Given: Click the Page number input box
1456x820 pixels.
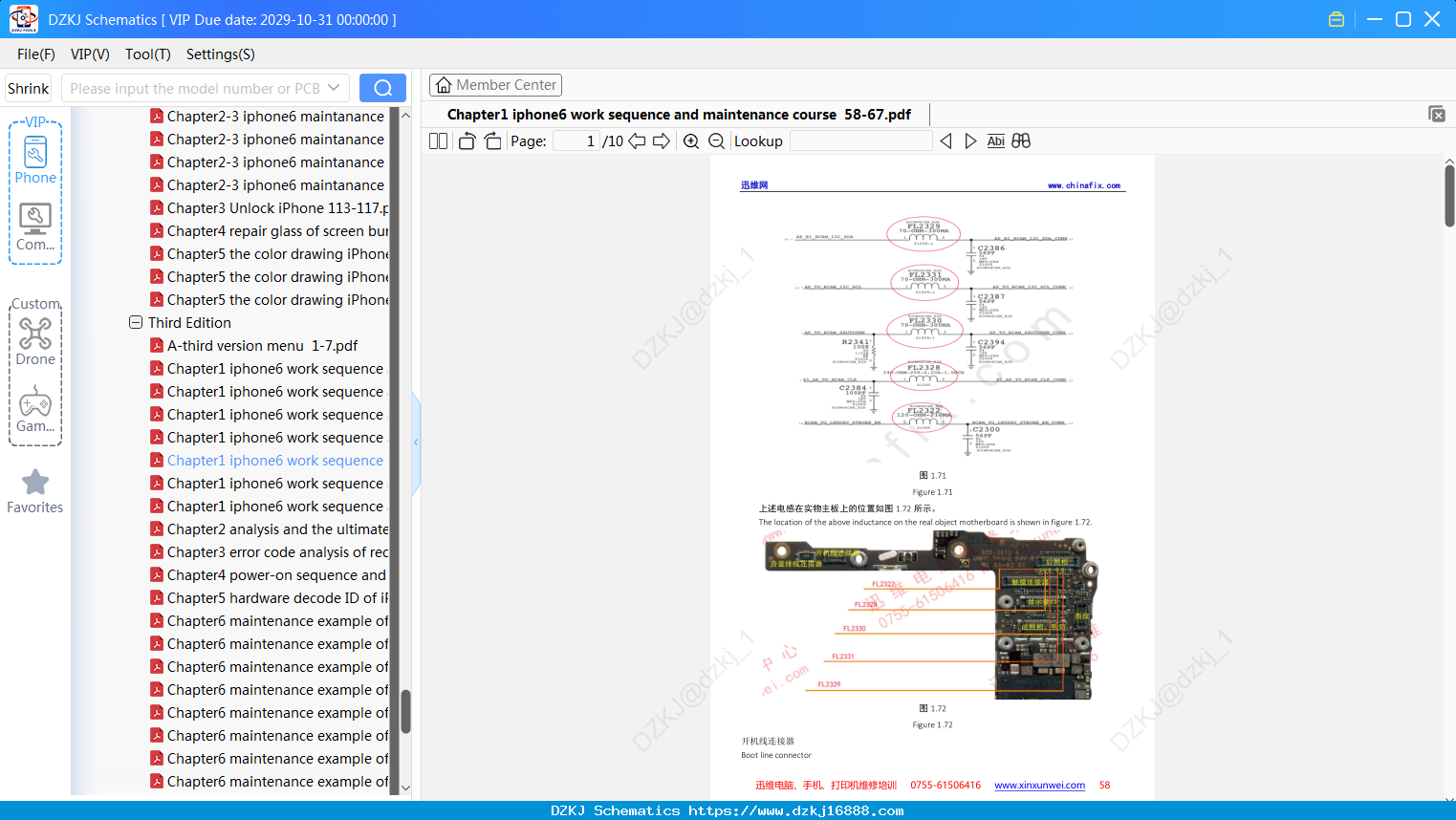Looking at the screenshot, I should click(576, 141).
